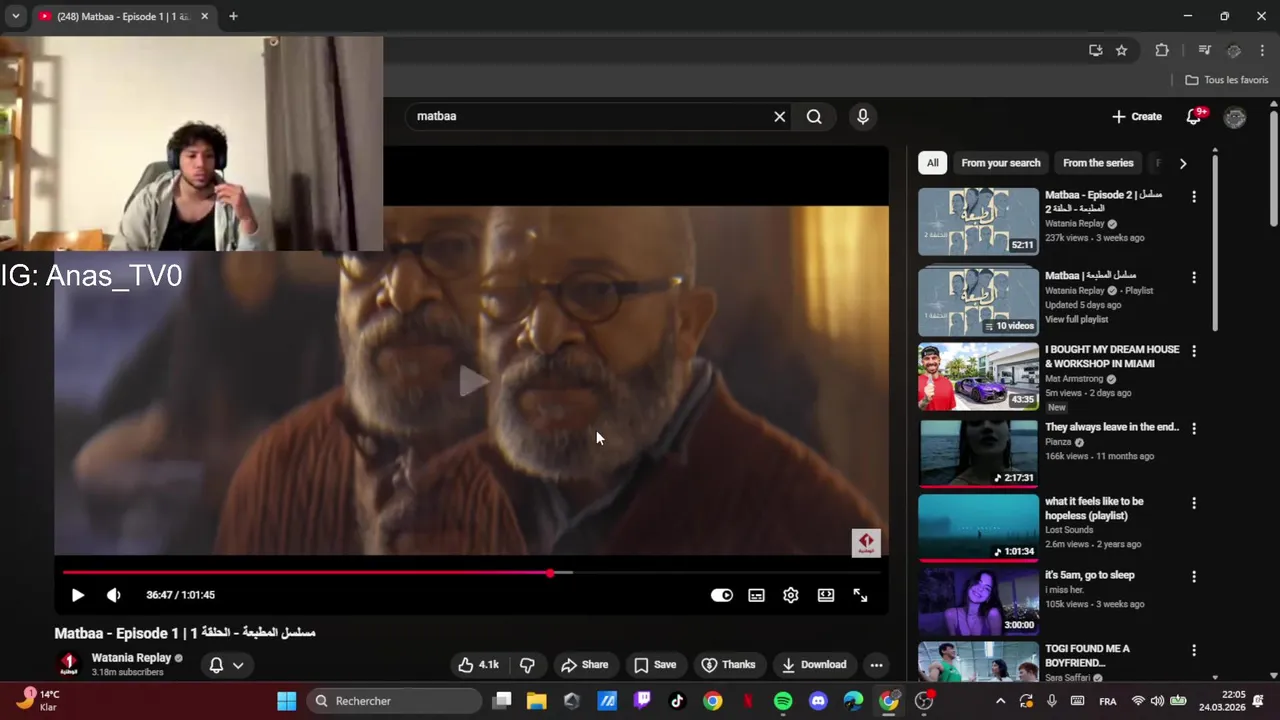
Task: Open YouTube notifications bell with 9+ badge
Action: [x=1195, y=117]
